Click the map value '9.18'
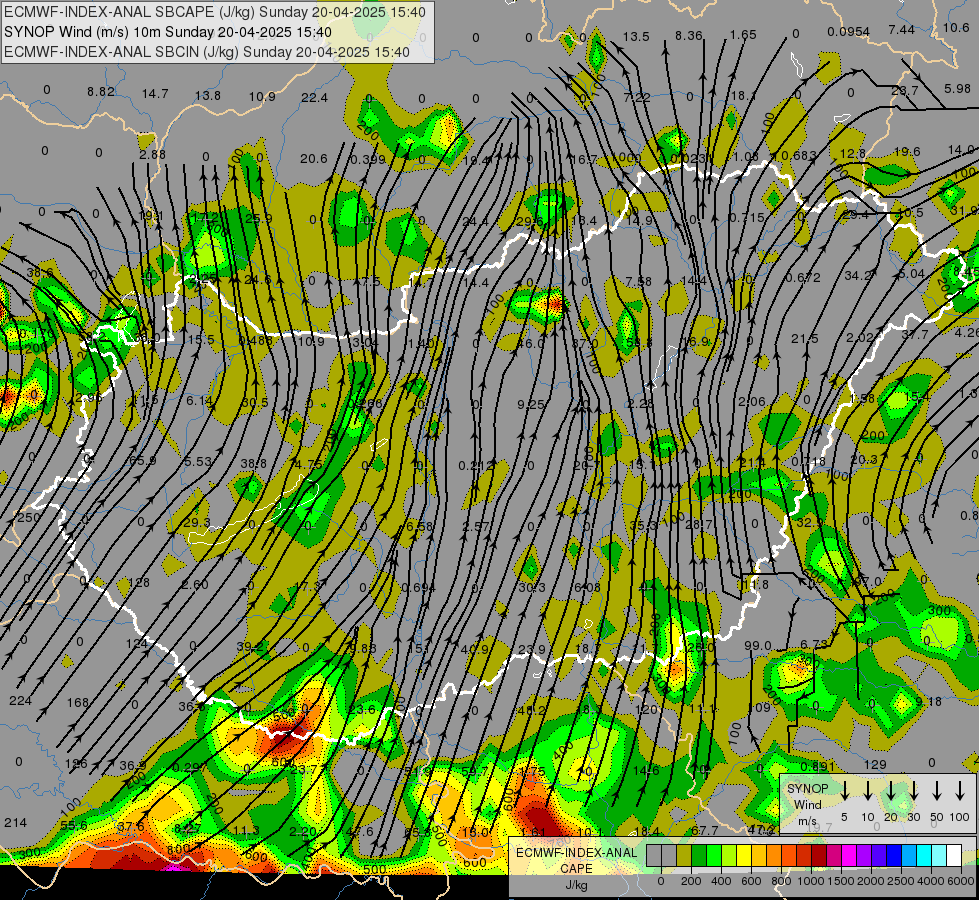 (x=928, y=701)
